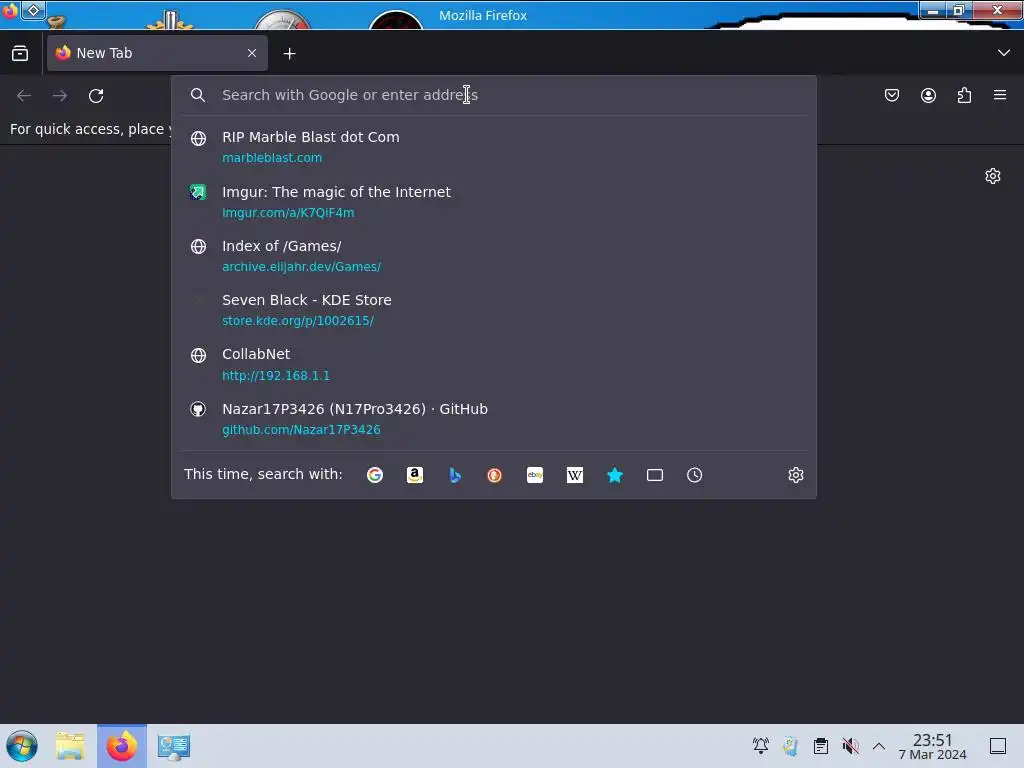Open the Firefox hamburger application menu
This screenshot has height=768, width=1024.
(1000, 95)
